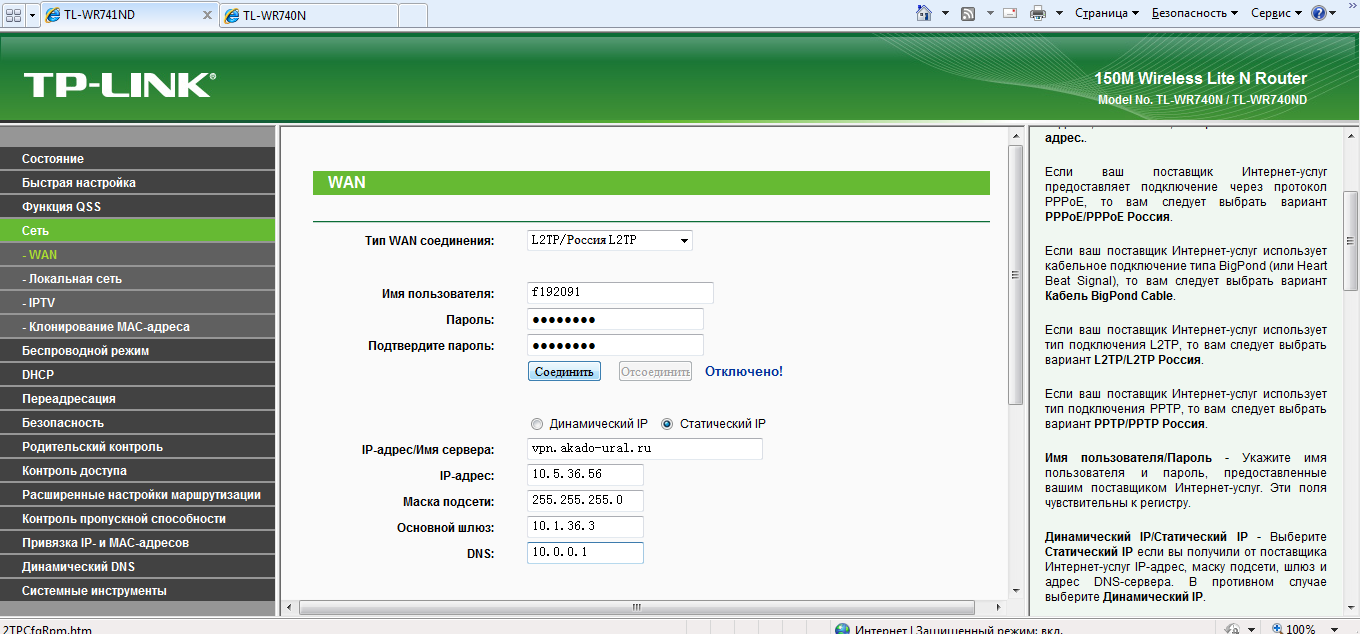Open Привязка IP- и MAC-адресов in the sidebar
The height and width of the screenshot is (634, 1360).
click(138, 543)
